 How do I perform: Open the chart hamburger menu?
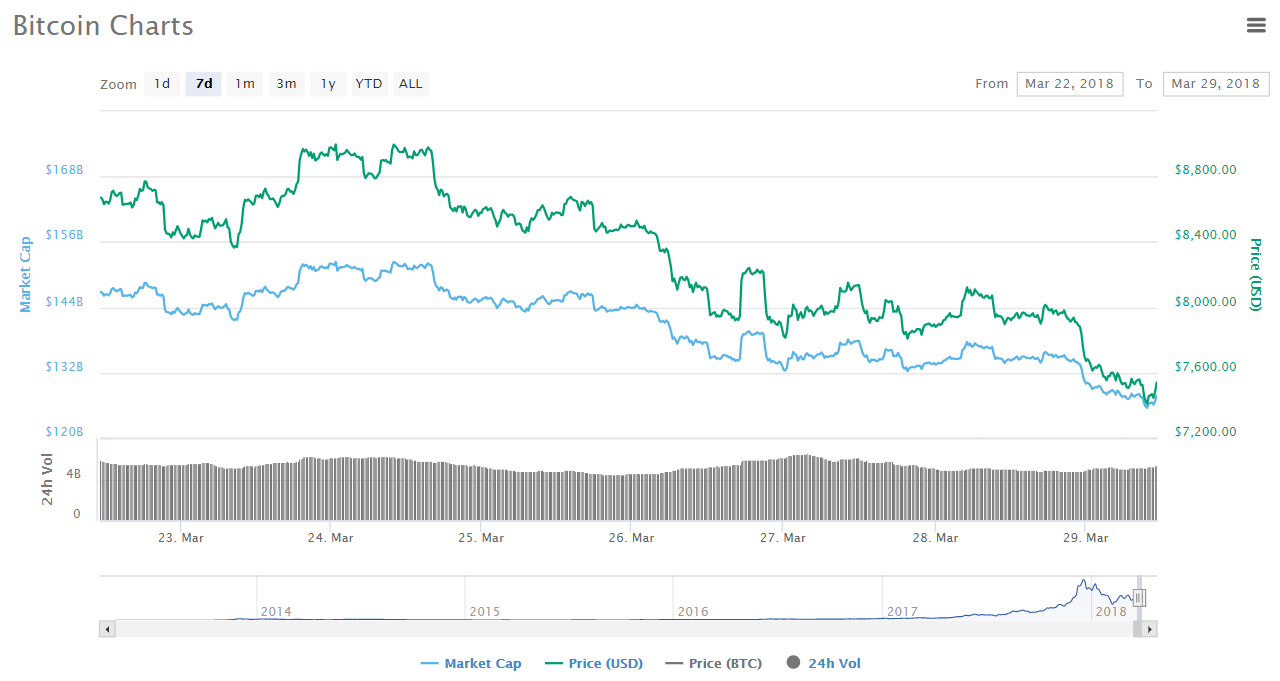1256,26
